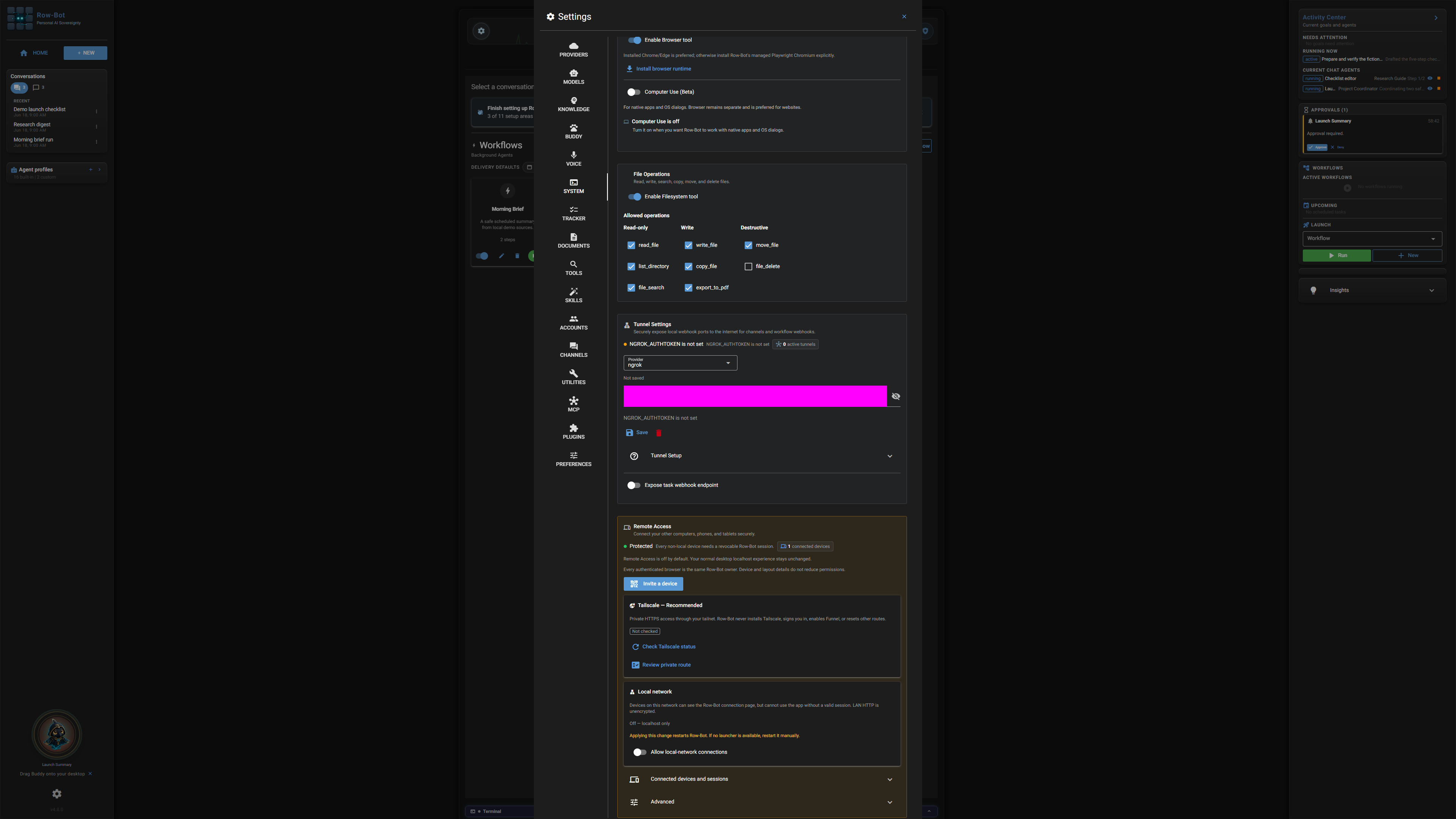The width and height of the screenshot is (1456, 819).
Task: Deny the Launch Summary request
Action: pos(1337,147)
